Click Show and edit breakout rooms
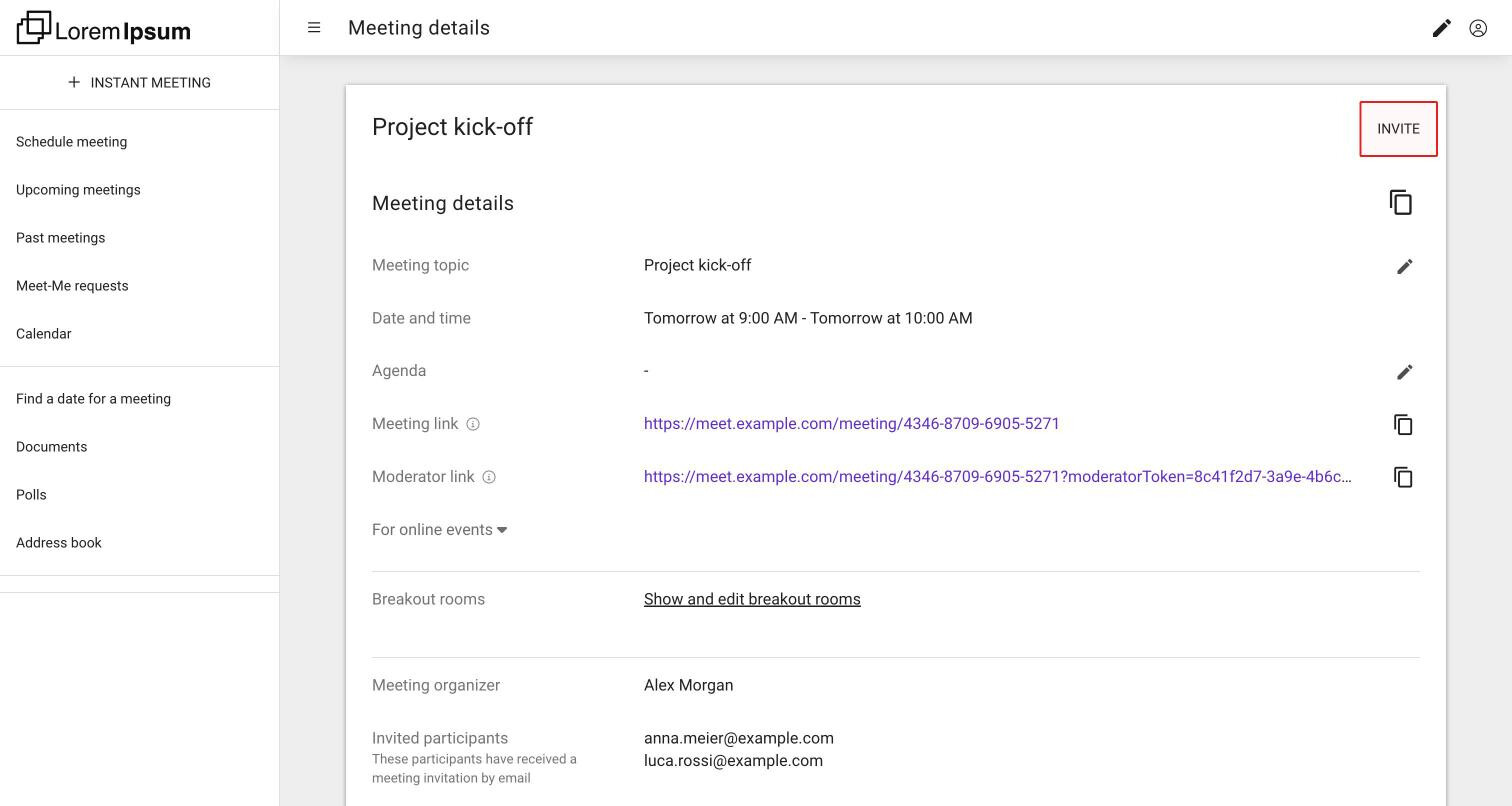This screenshot has height=806, width=1512. coord(752,599)
